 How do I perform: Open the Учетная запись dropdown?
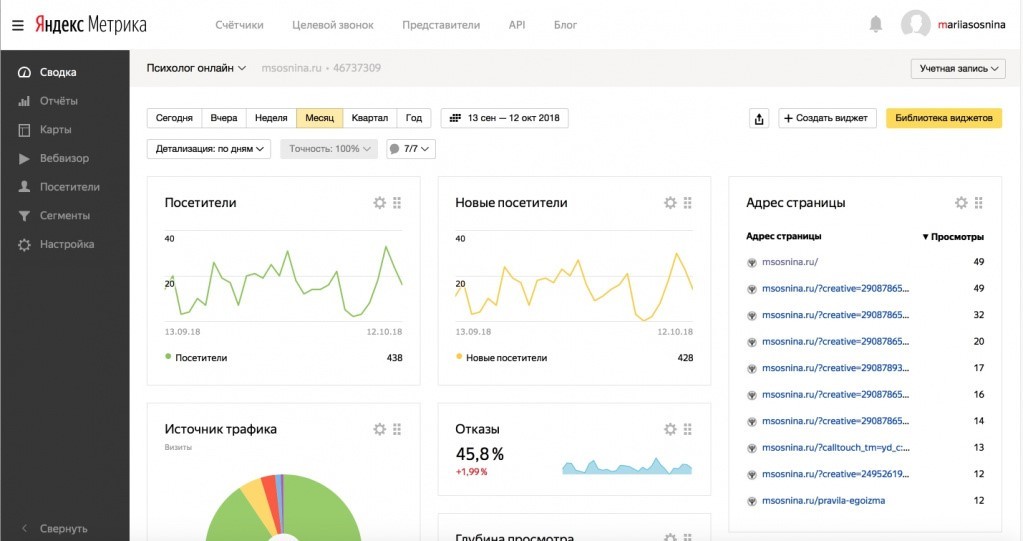point(958,69)
